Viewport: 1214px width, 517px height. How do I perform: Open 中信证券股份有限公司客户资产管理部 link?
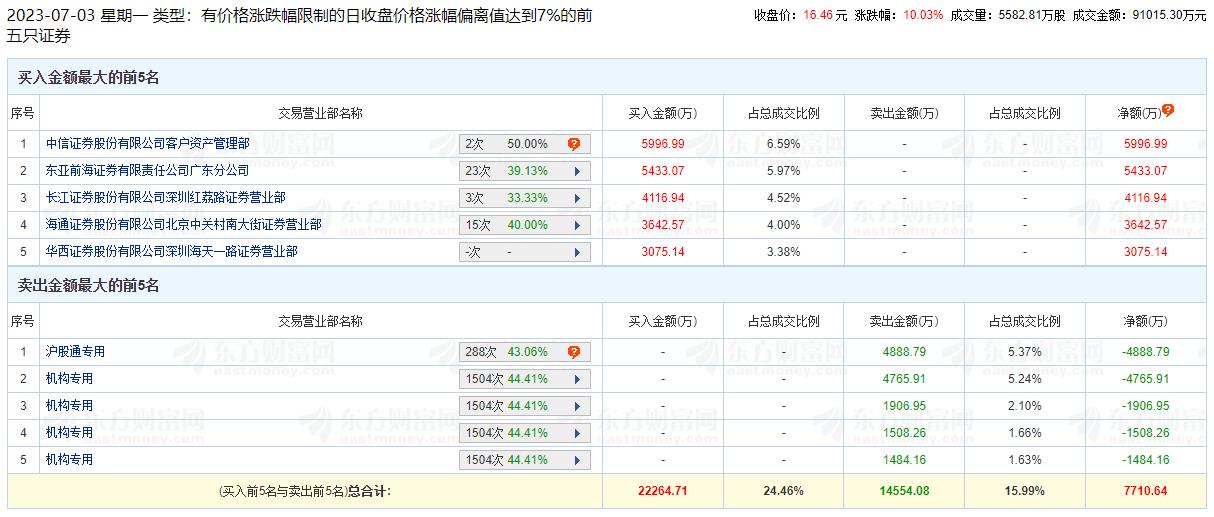pyautogui.click(x=147, y=144)
